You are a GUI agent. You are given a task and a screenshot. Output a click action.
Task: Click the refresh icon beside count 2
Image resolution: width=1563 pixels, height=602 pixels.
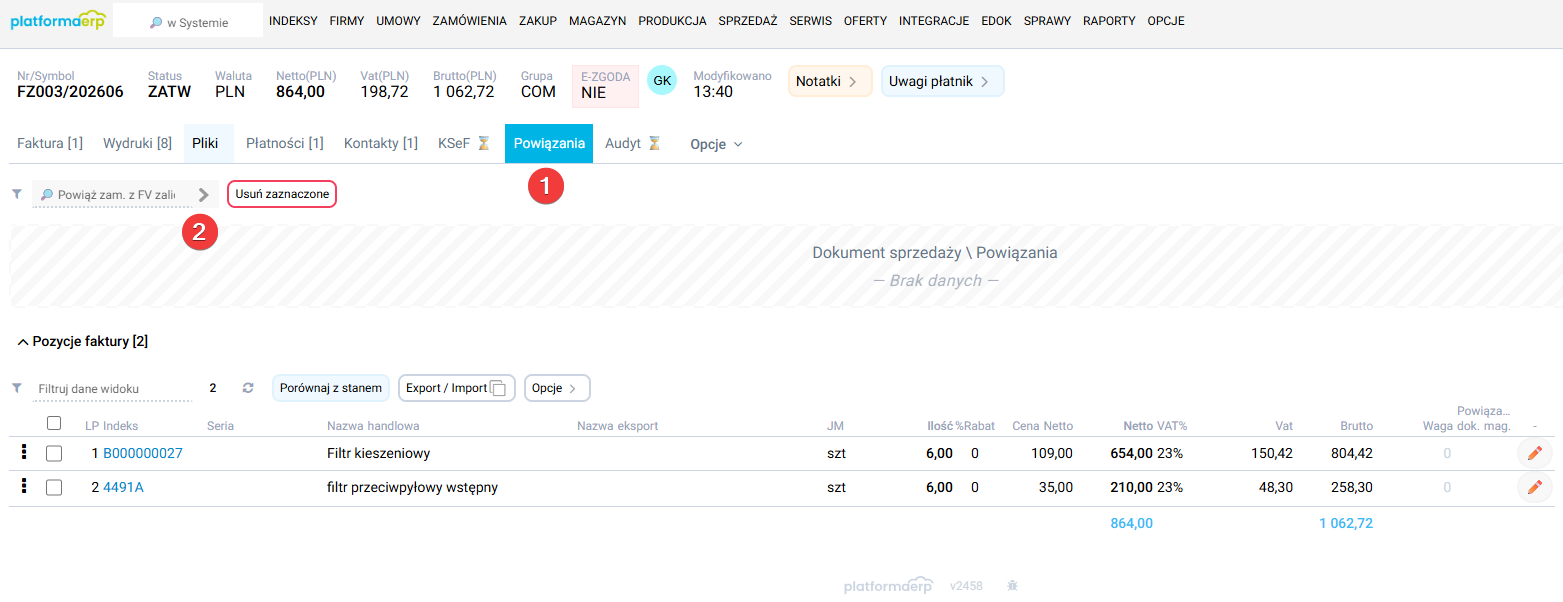[x=248, y=388]
